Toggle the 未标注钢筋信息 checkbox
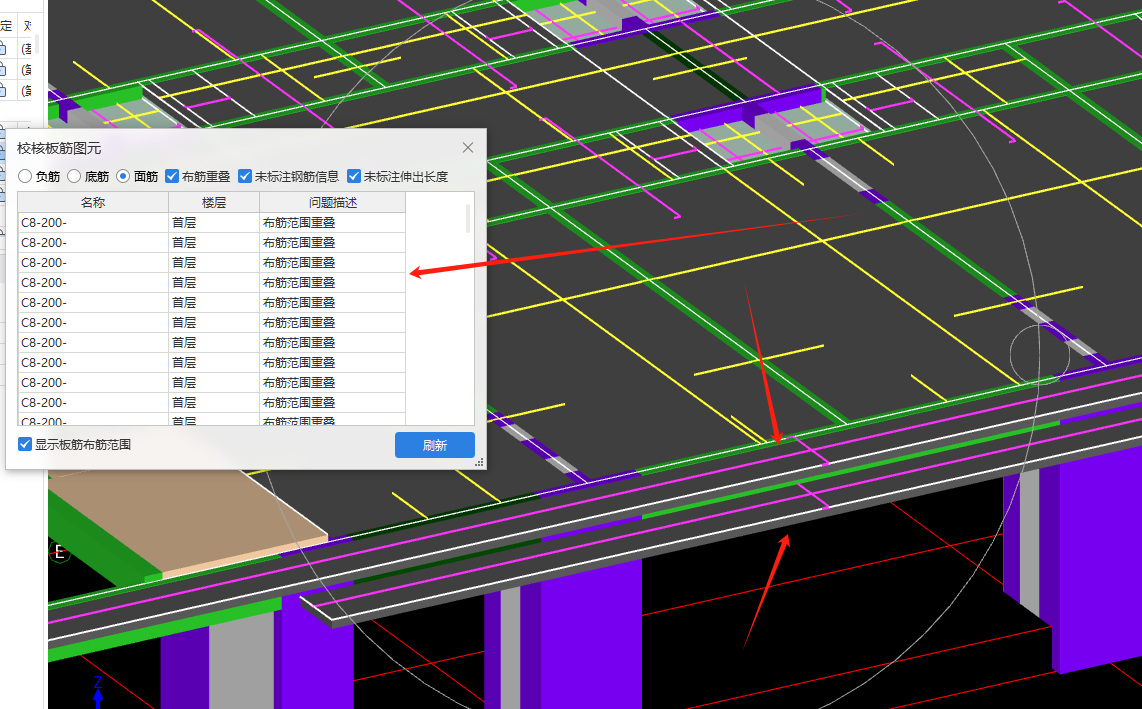Image resolution: width=1142 pixels, height=709 pixels. click(x=245, y=176)
